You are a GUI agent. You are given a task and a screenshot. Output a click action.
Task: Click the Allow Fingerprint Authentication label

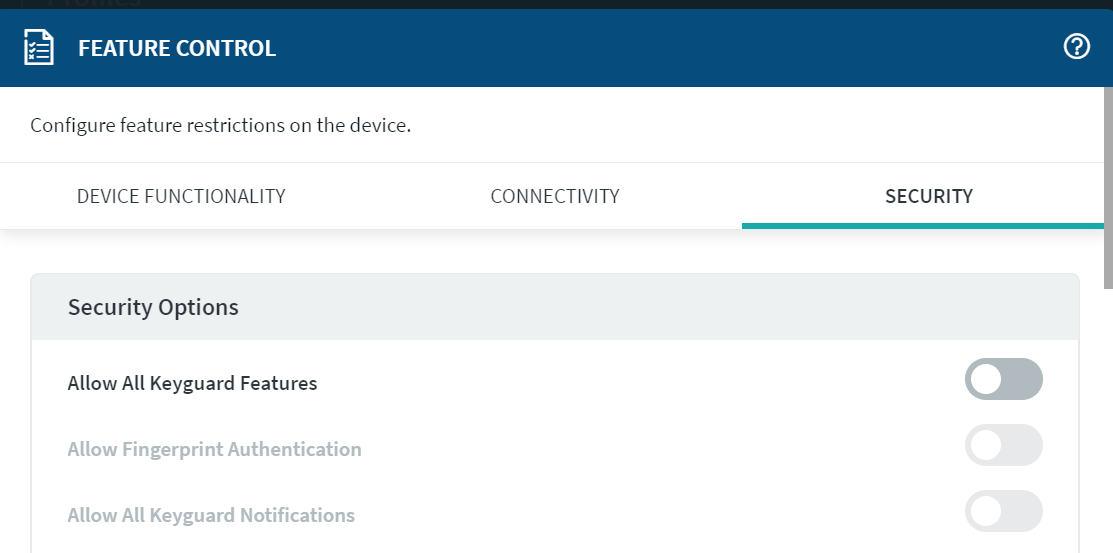pos(214,449)
